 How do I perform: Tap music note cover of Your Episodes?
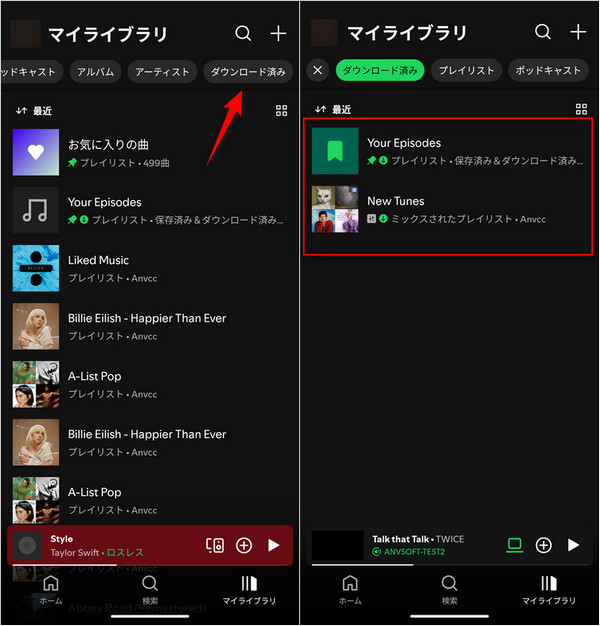(x=36, y=210)
